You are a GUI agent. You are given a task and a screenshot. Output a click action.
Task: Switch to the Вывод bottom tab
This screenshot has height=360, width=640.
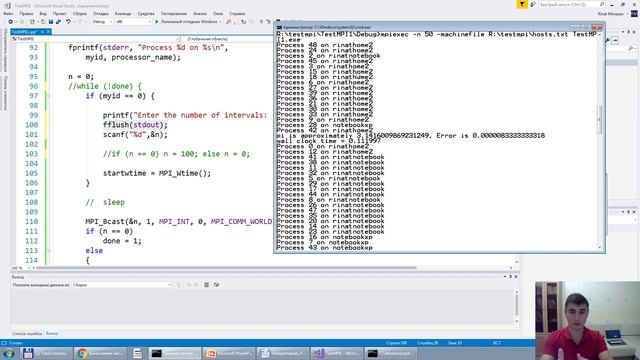52,333
